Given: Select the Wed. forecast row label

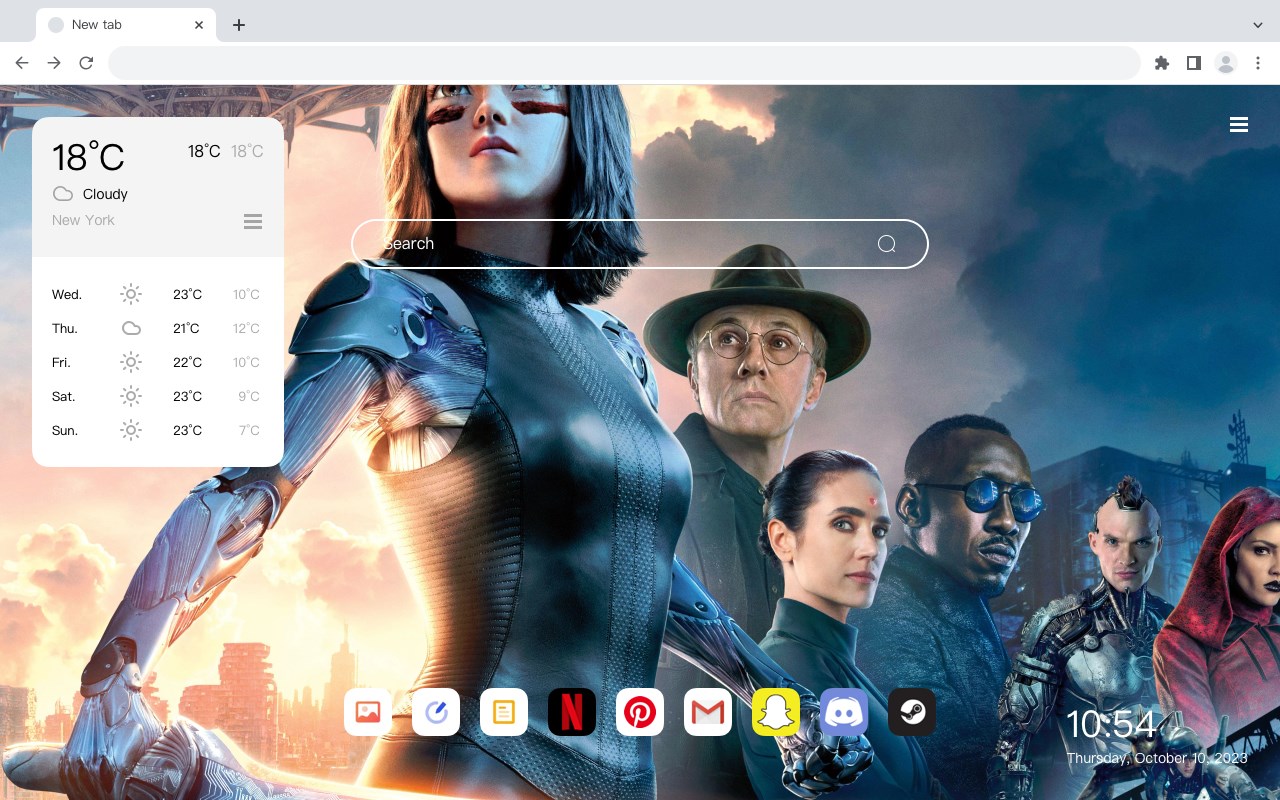Looking at the screenshot, I should click(x=67, y=294).
